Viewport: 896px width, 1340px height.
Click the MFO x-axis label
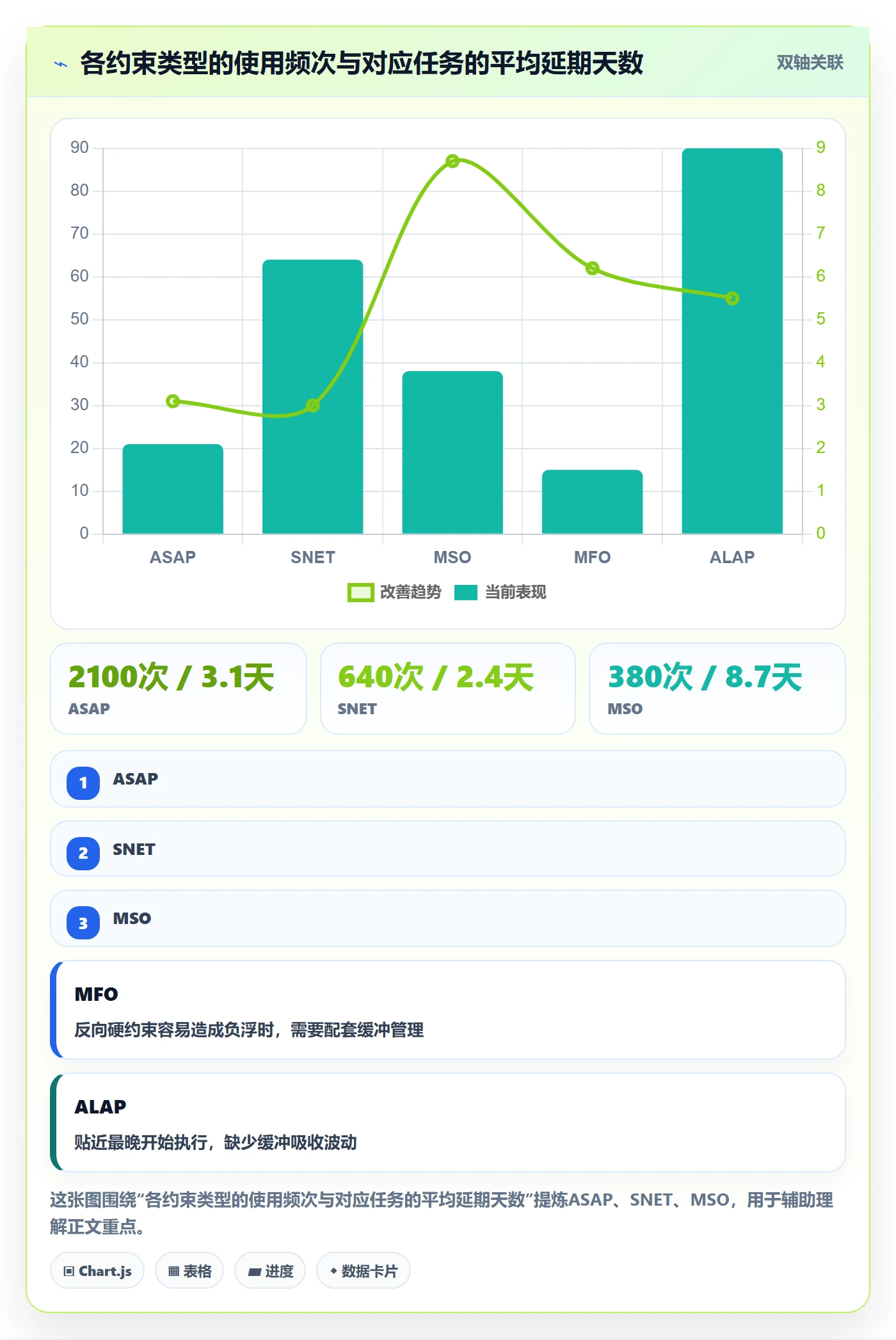[593, 557]
